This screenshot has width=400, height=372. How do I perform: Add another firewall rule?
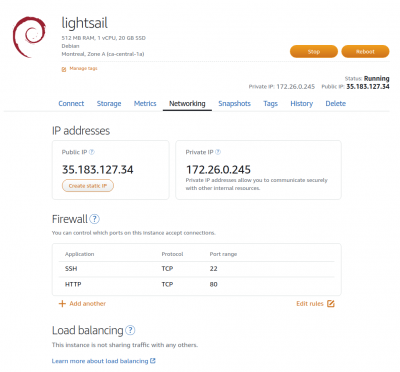(87, 304)
